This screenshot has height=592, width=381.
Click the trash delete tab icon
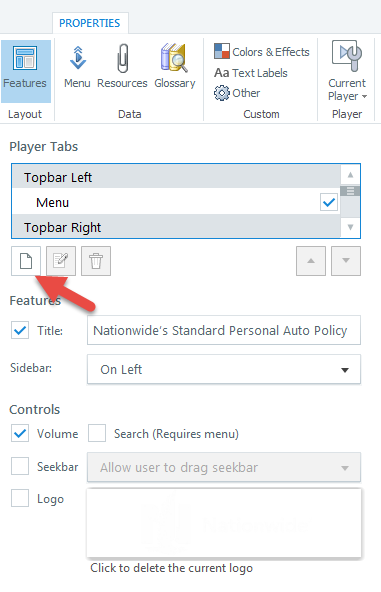[x=96, y=261]
